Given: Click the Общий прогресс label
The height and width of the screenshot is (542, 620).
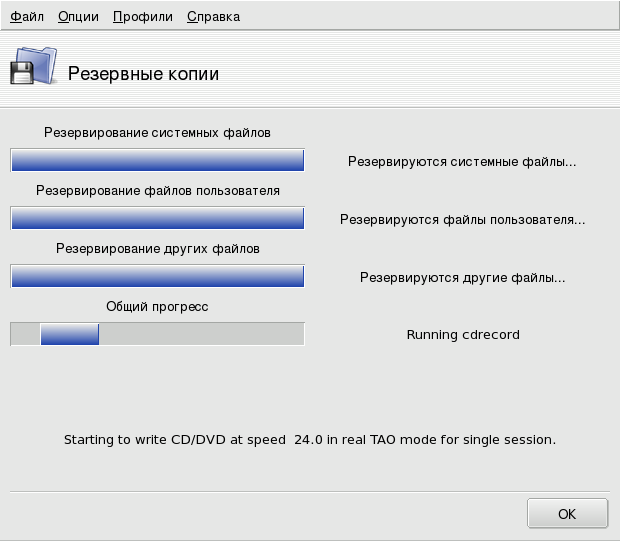Looking at the screenshot, I should click(157, 306).
